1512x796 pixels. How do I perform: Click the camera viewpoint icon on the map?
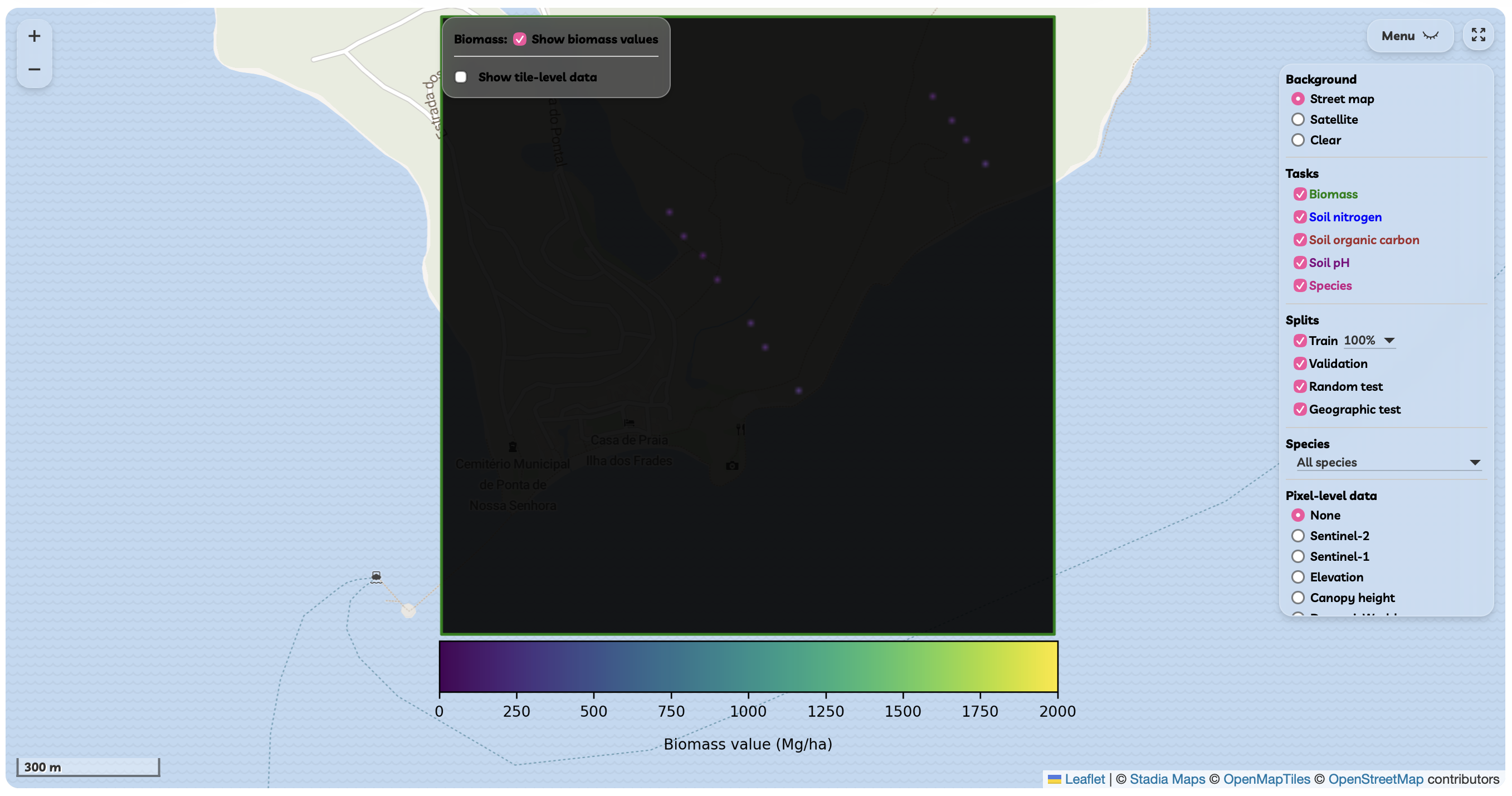(731, 466)
